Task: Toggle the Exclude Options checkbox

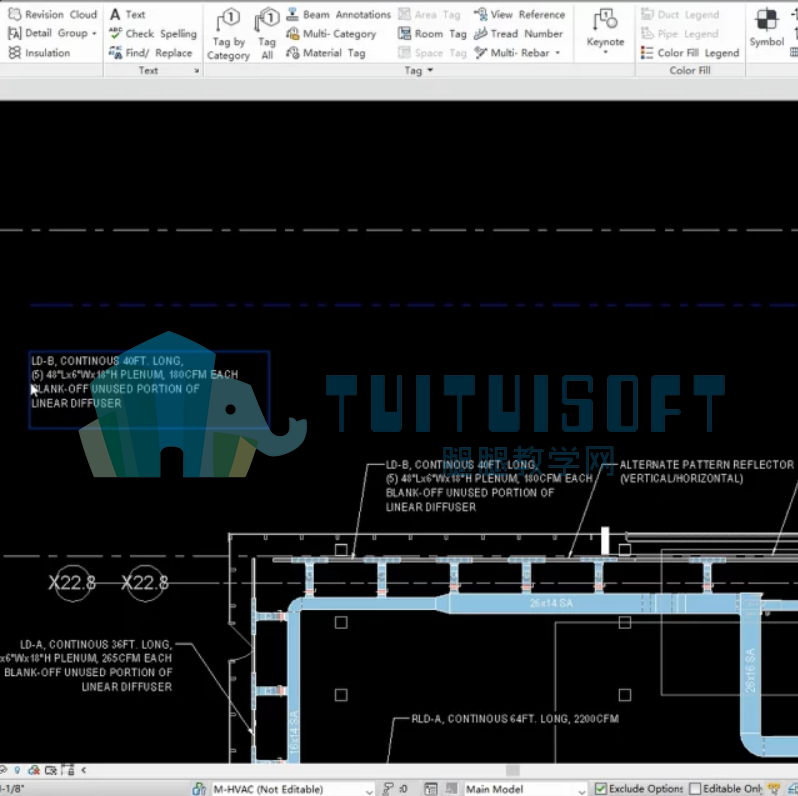Action: [x=601, y=789]
